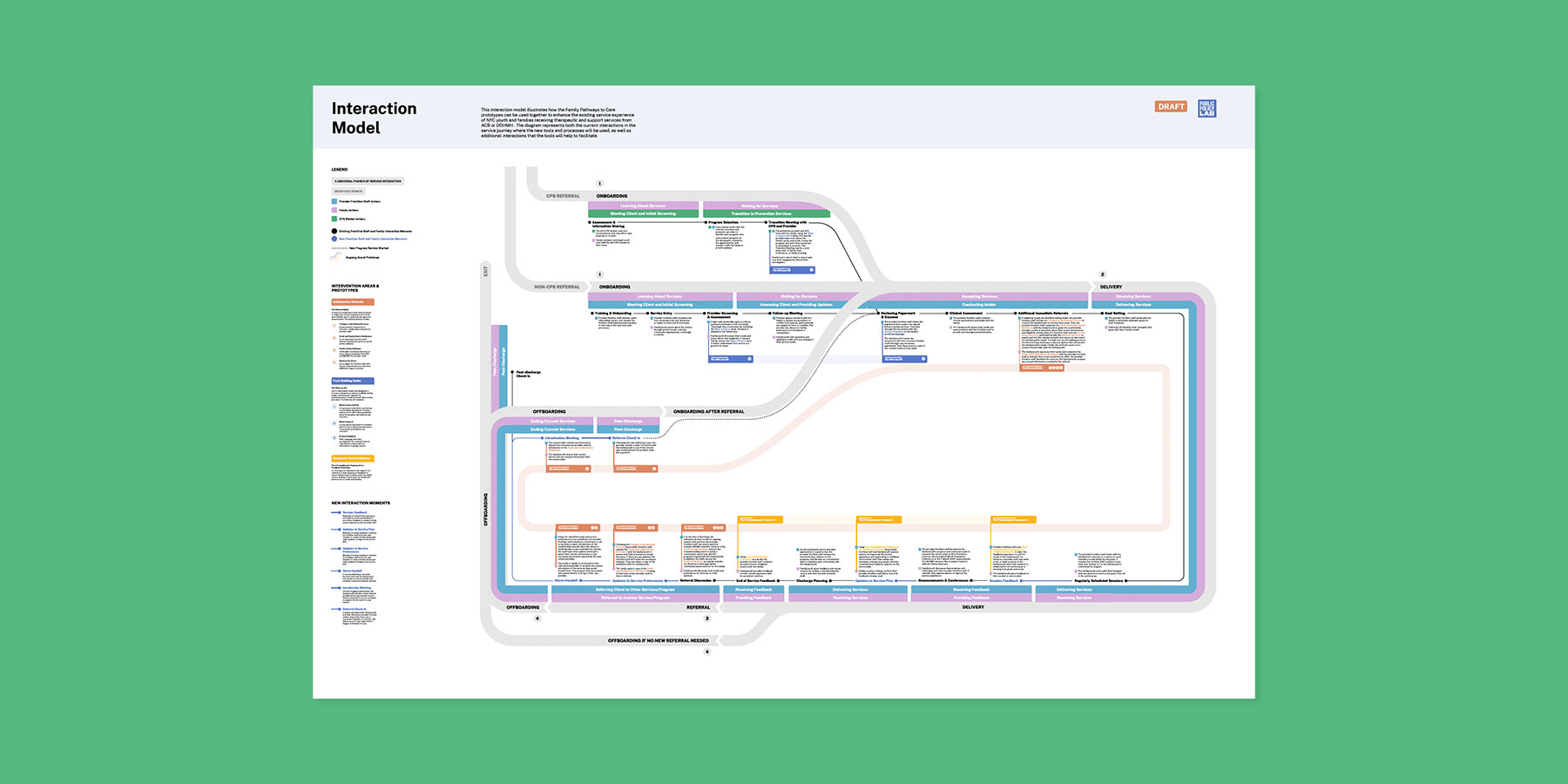Viewport: 1568px width, 784px height.
Task: Click the 'End of Service Feedback' moment label
Action: pos(755,580)
